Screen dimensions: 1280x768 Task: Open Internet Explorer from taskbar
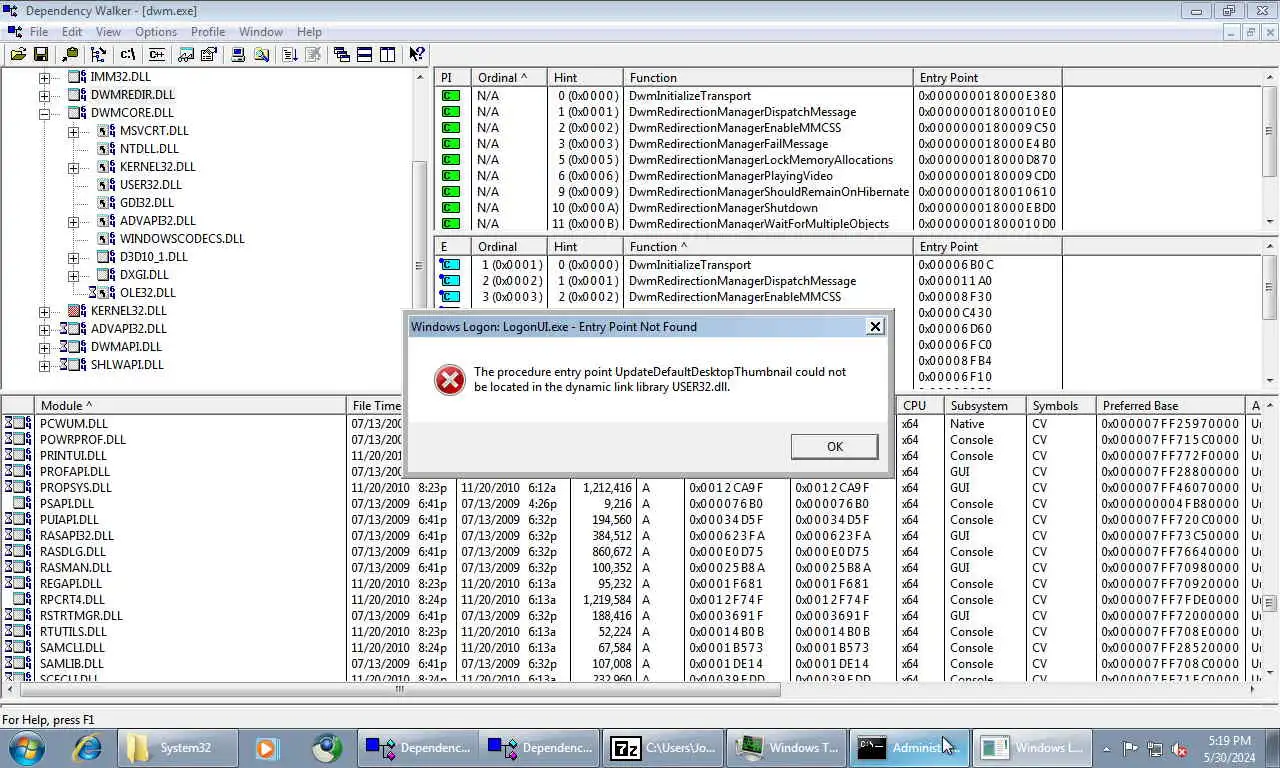[87, 747]
